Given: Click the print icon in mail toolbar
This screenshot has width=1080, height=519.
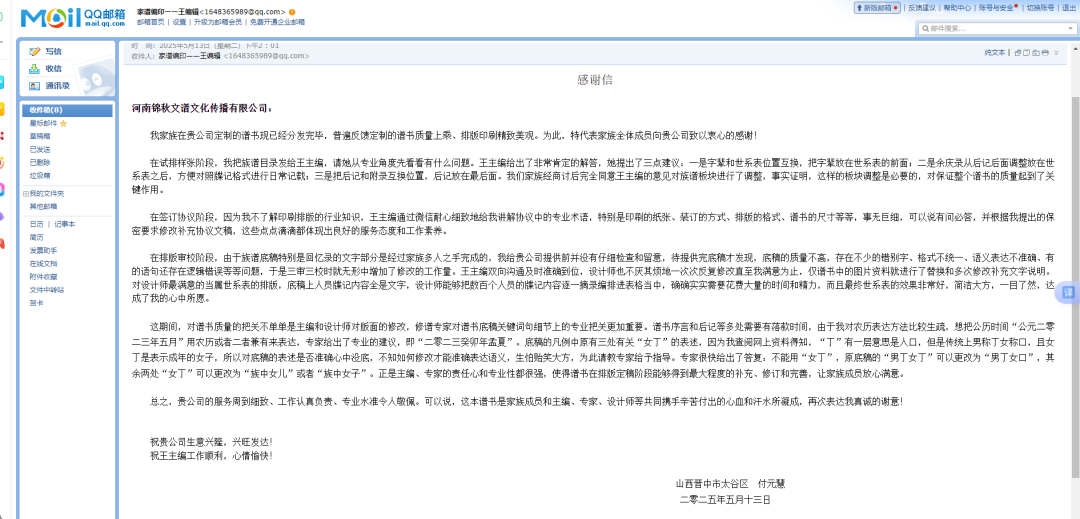Looking at the screenshot, I should (1044, 52).
